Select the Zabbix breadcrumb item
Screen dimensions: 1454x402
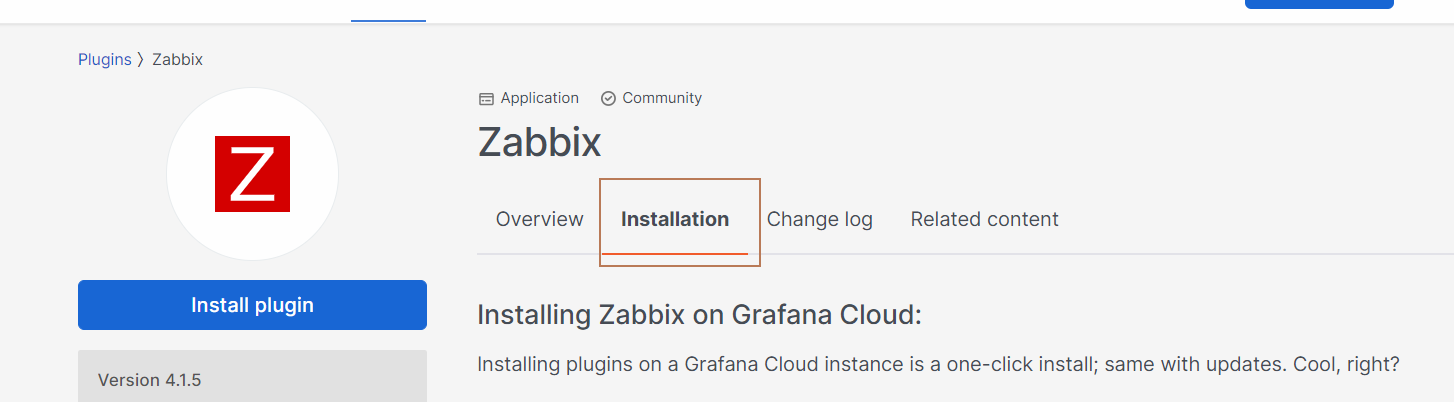point(177,60)
